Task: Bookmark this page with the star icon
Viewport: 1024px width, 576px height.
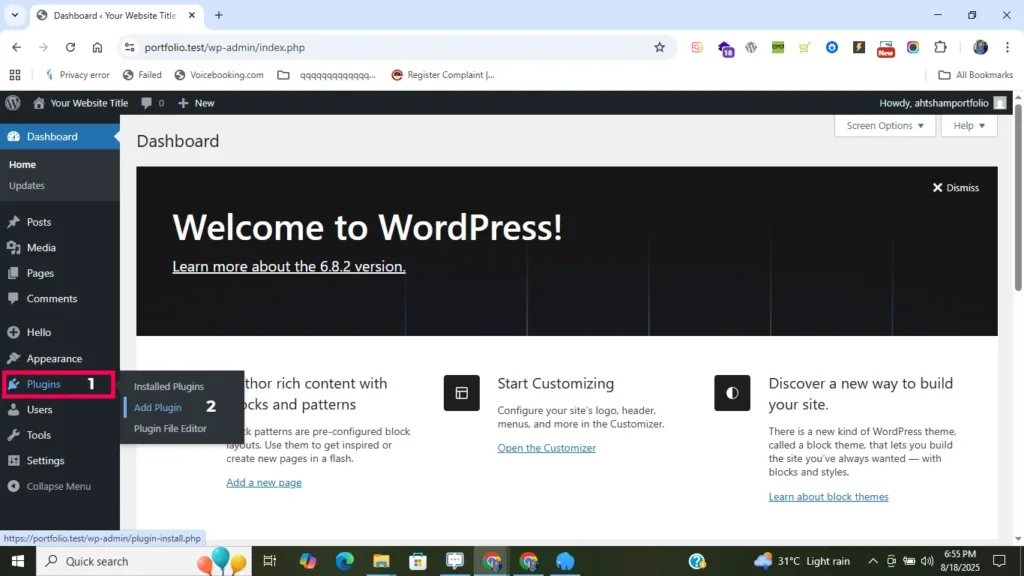Action: [x=659, y=47]
